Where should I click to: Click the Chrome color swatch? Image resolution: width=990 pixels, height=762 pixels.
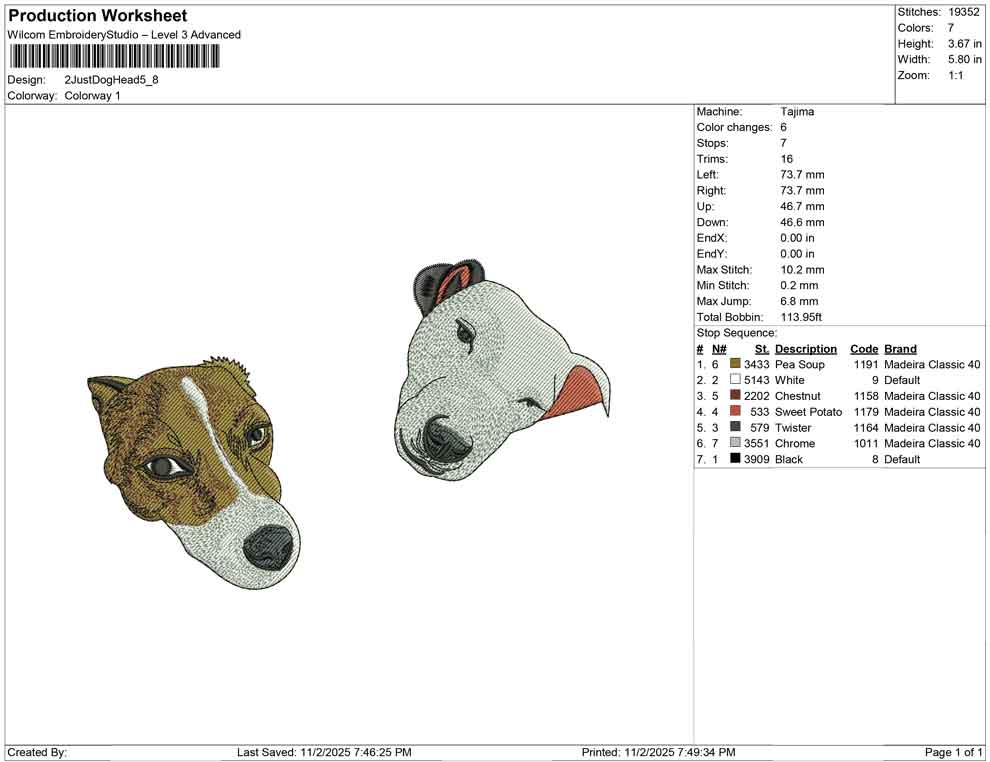[x=737, y=443]
